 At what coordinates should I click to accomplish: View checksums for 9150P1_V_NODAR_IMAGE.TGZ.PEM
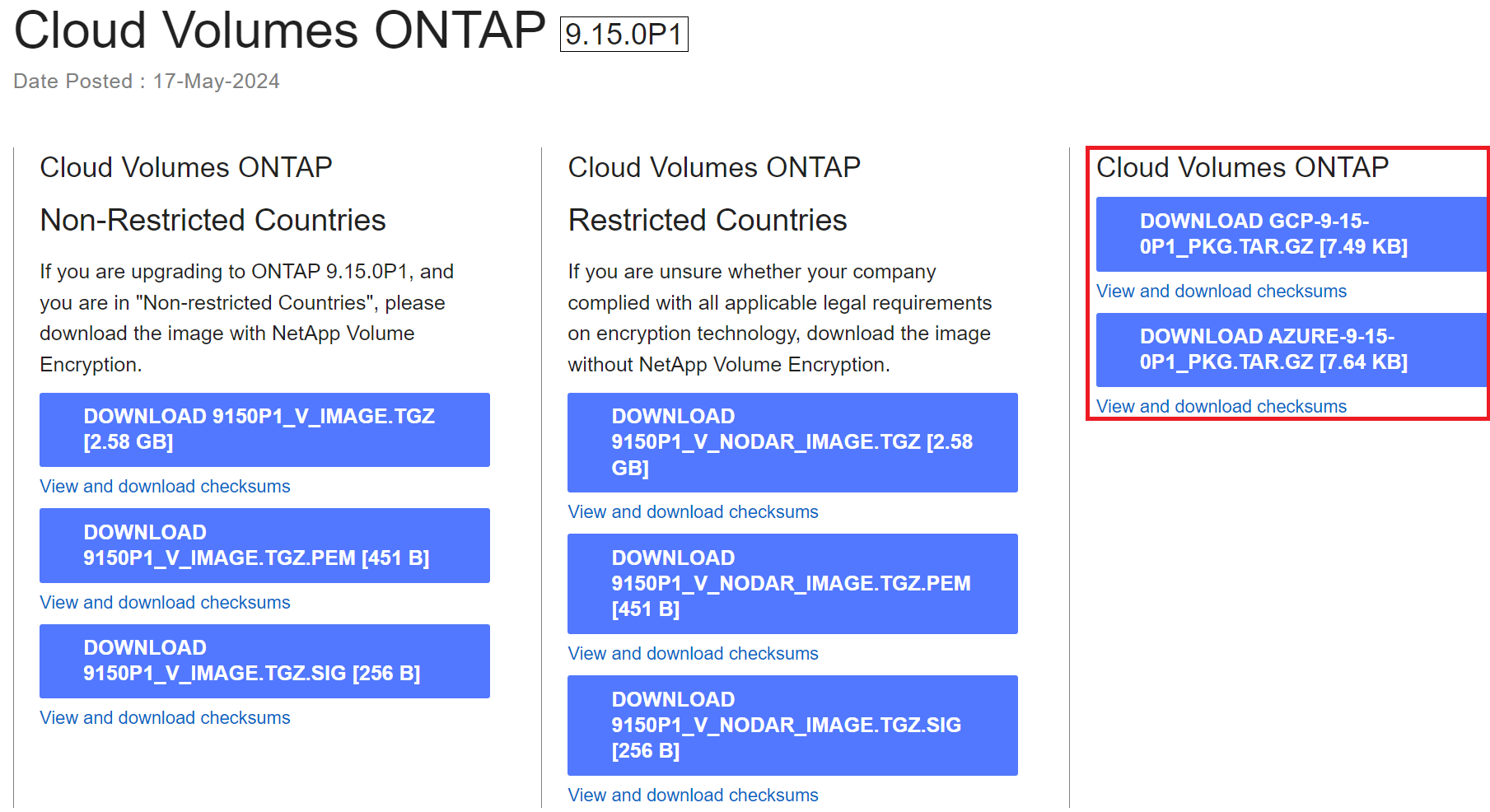click(x=692, y=653)
